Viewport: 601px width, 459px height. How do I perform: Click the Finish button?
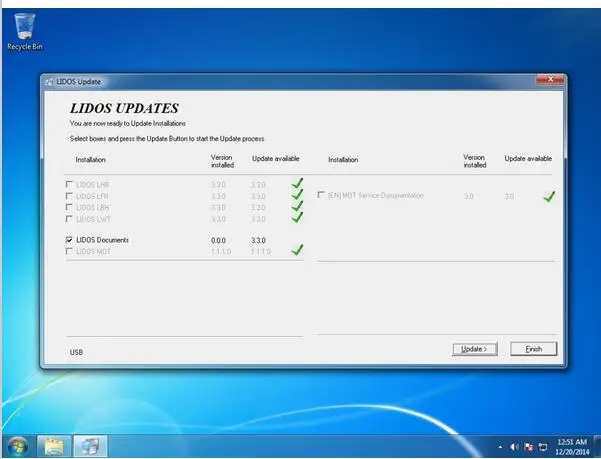point(534,349)
